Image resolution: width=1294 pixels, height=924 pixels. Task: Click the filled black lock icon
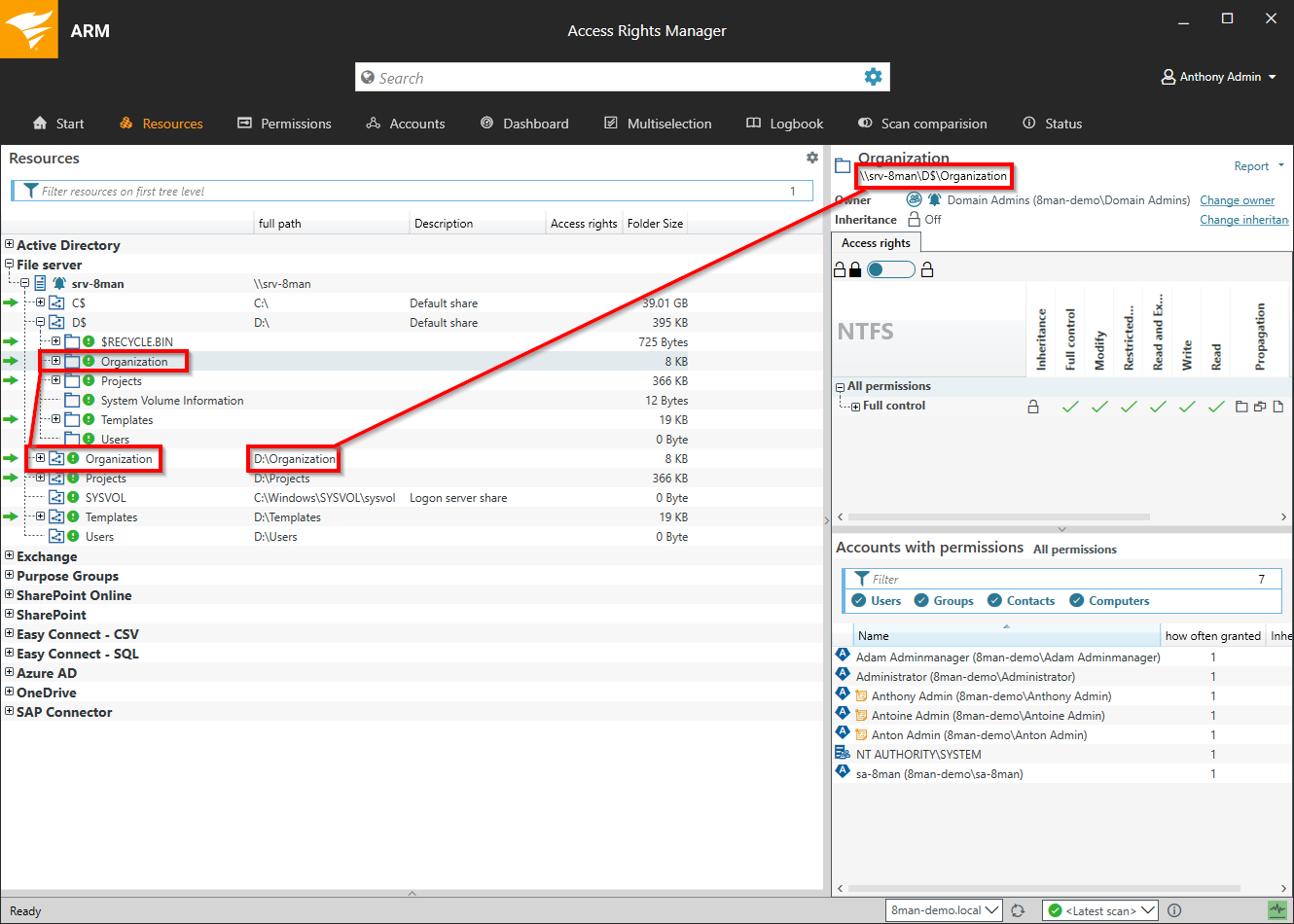(855, 269)
